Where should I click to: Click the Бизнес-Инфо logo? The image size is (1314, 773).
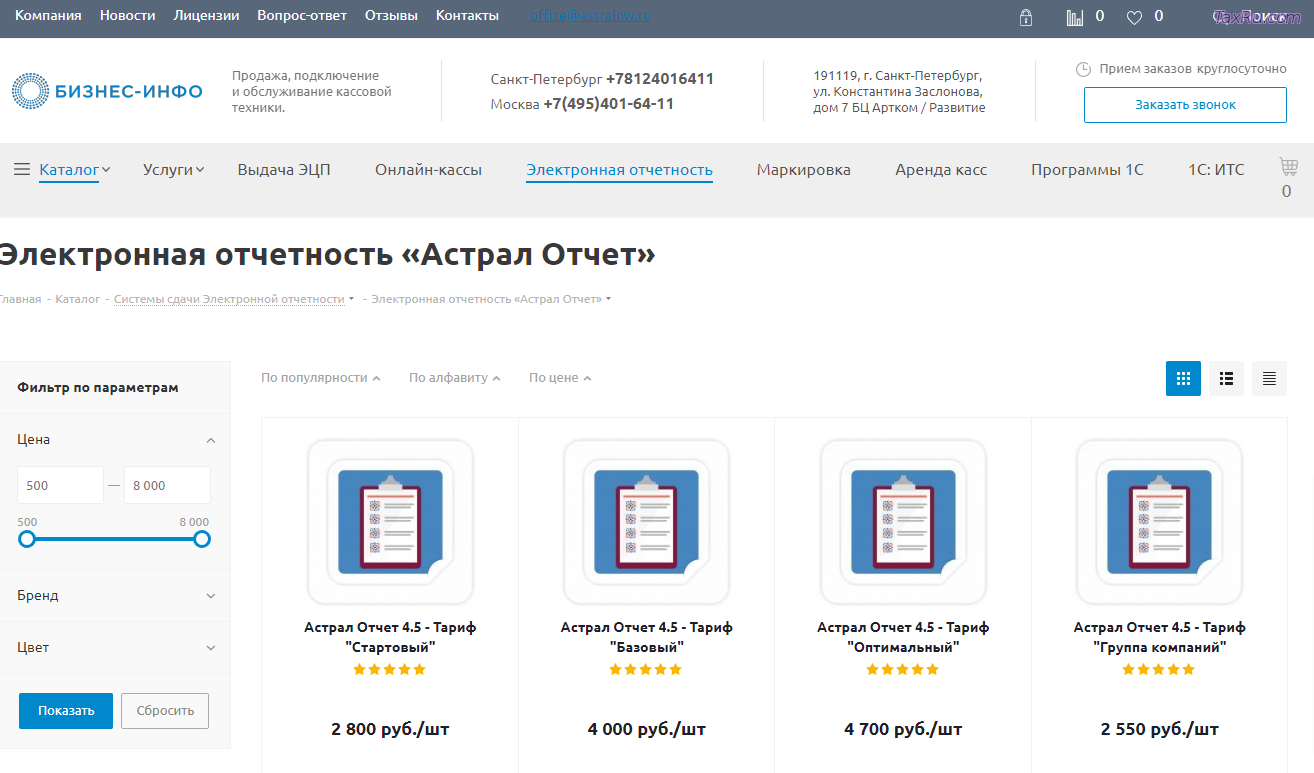[107, 91]
